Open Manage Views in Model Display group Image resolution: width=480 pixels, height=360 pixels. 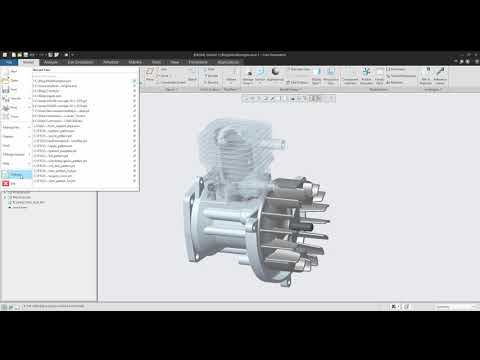tap(248, 76)
